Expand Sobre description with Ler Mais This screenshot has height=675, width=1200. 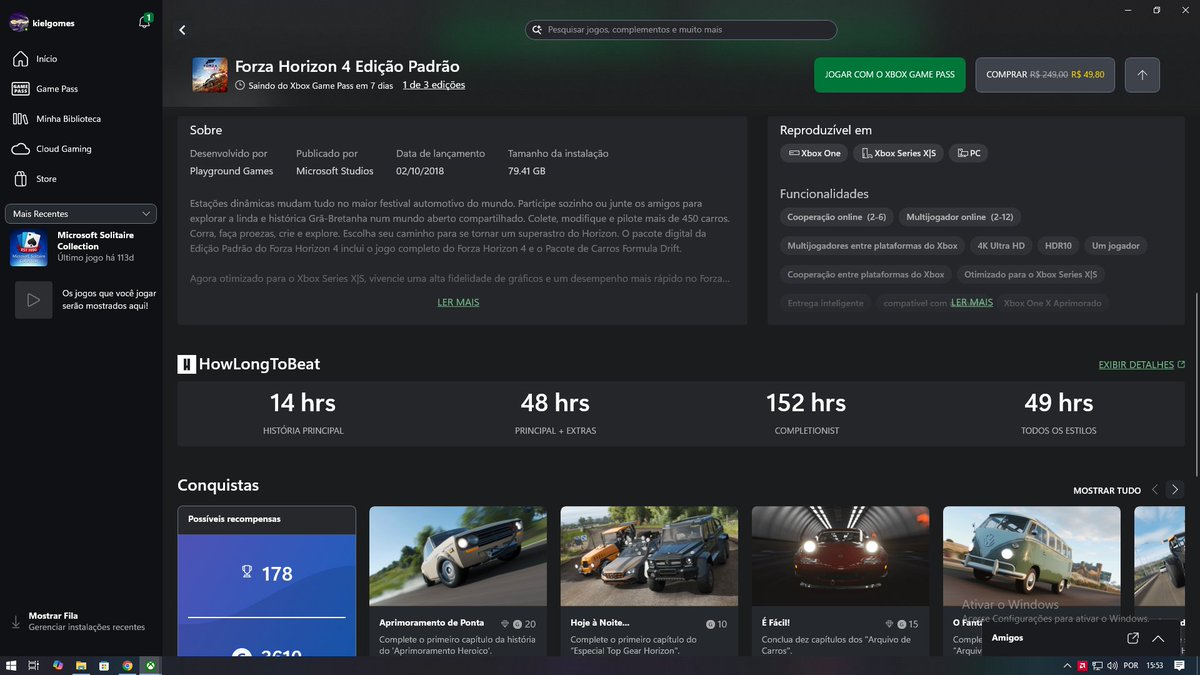(x=458, y=302)
